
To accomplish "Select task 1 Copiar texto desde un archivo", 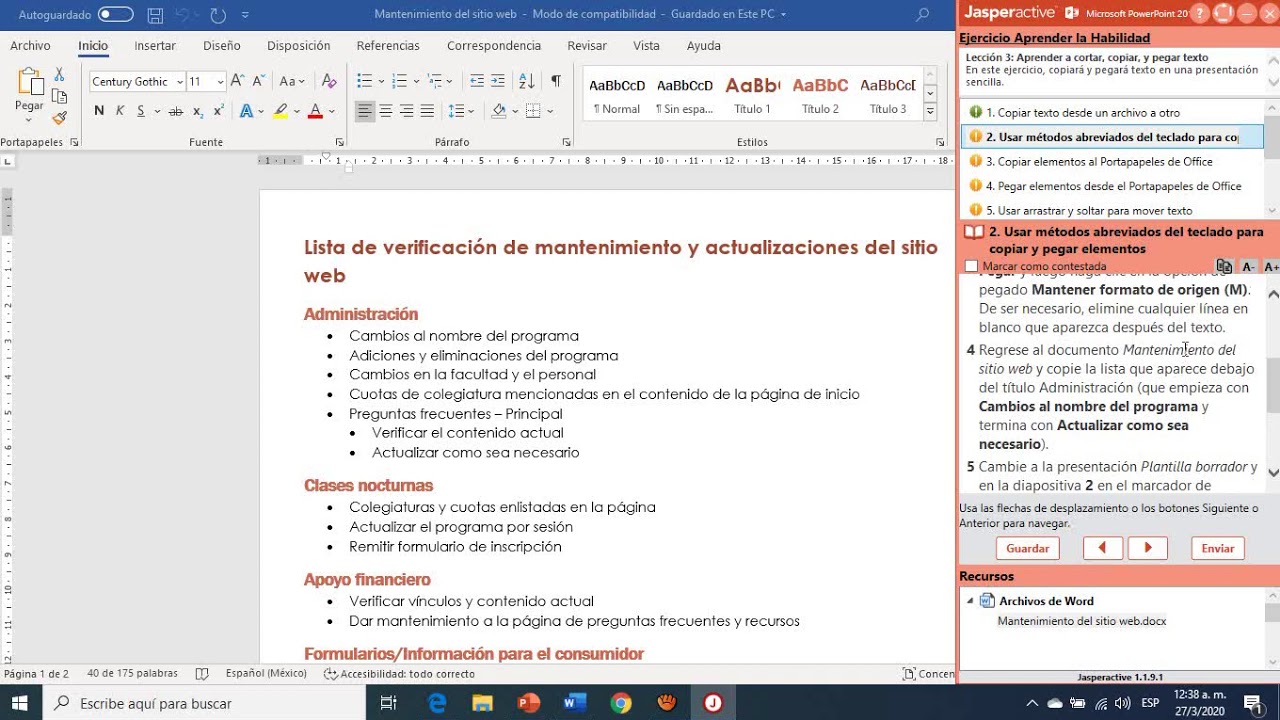I will pos(1082,113).
